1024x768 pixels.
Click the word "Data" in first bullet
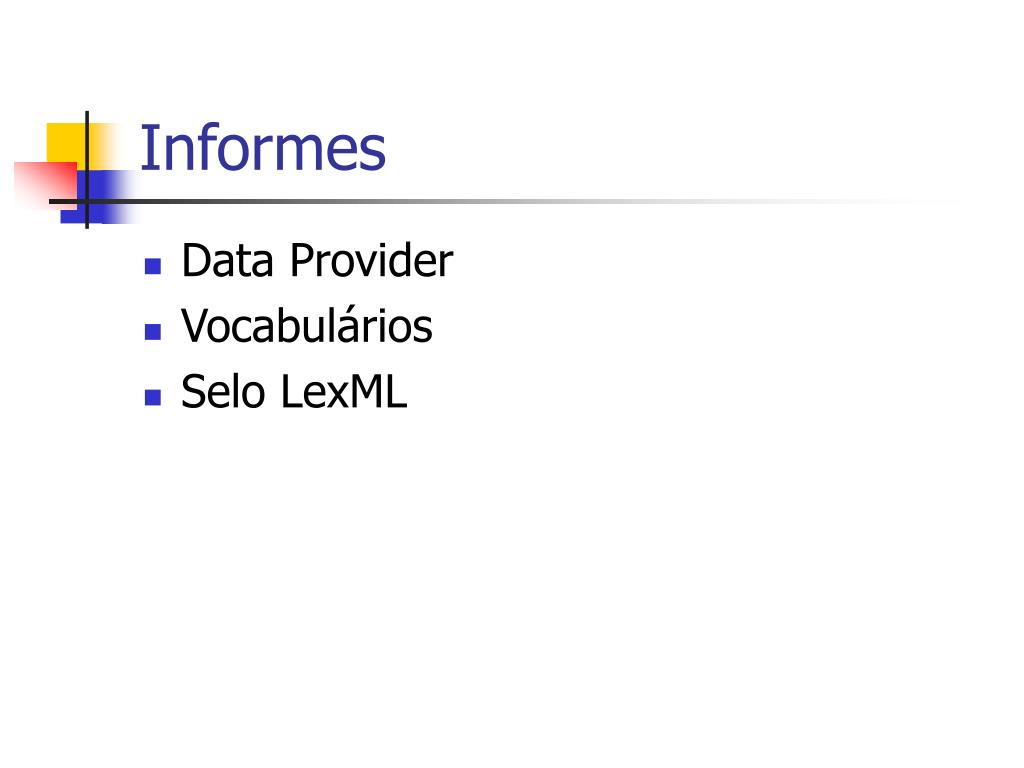tap(227, 260)
